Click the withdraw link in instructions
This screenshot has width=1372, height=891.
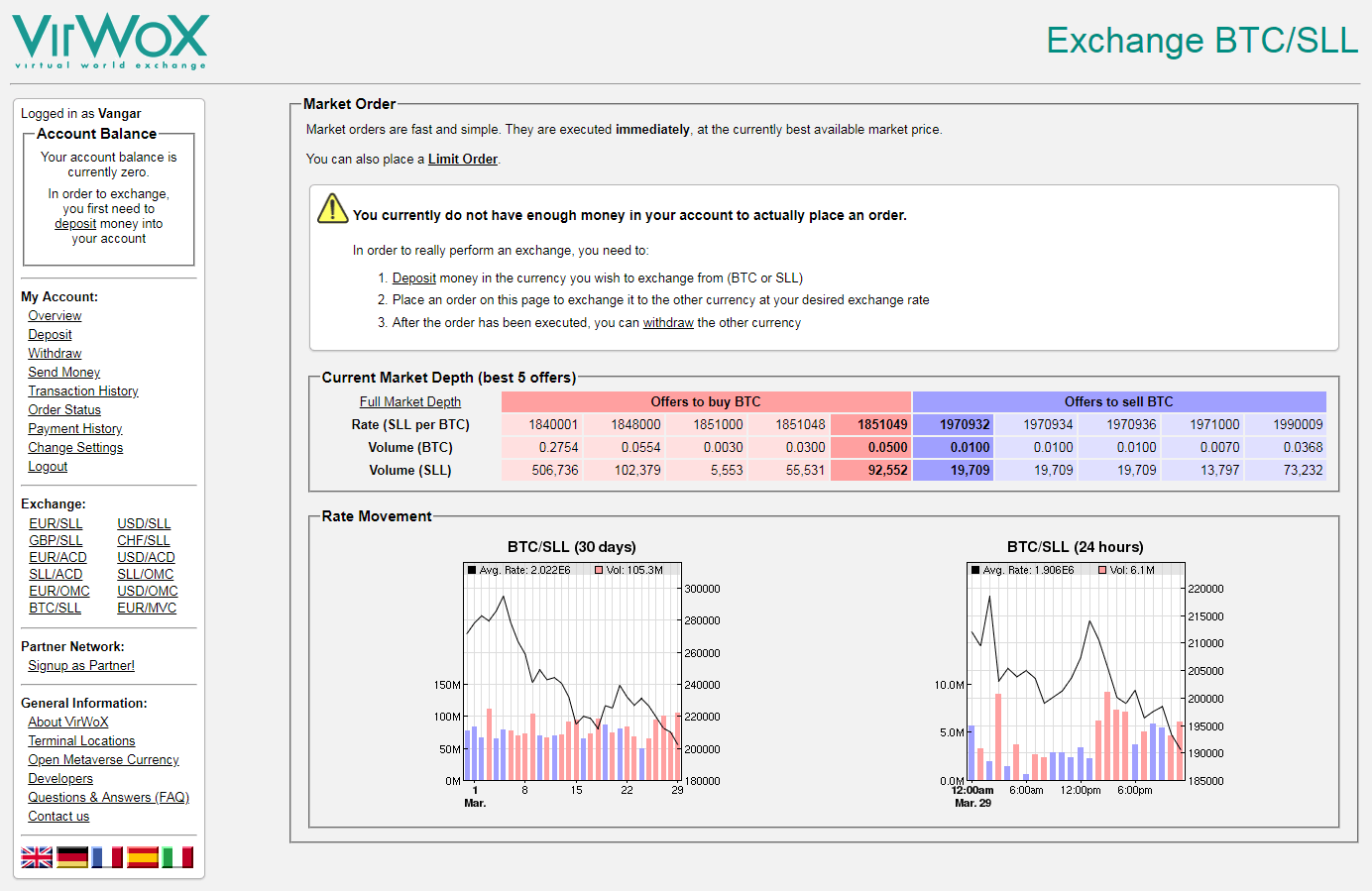coord(668,322)
